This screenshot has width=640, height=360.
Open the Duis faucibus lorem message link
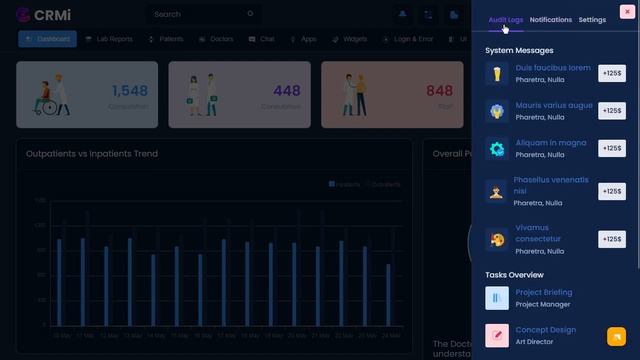(x=553, y=68)
